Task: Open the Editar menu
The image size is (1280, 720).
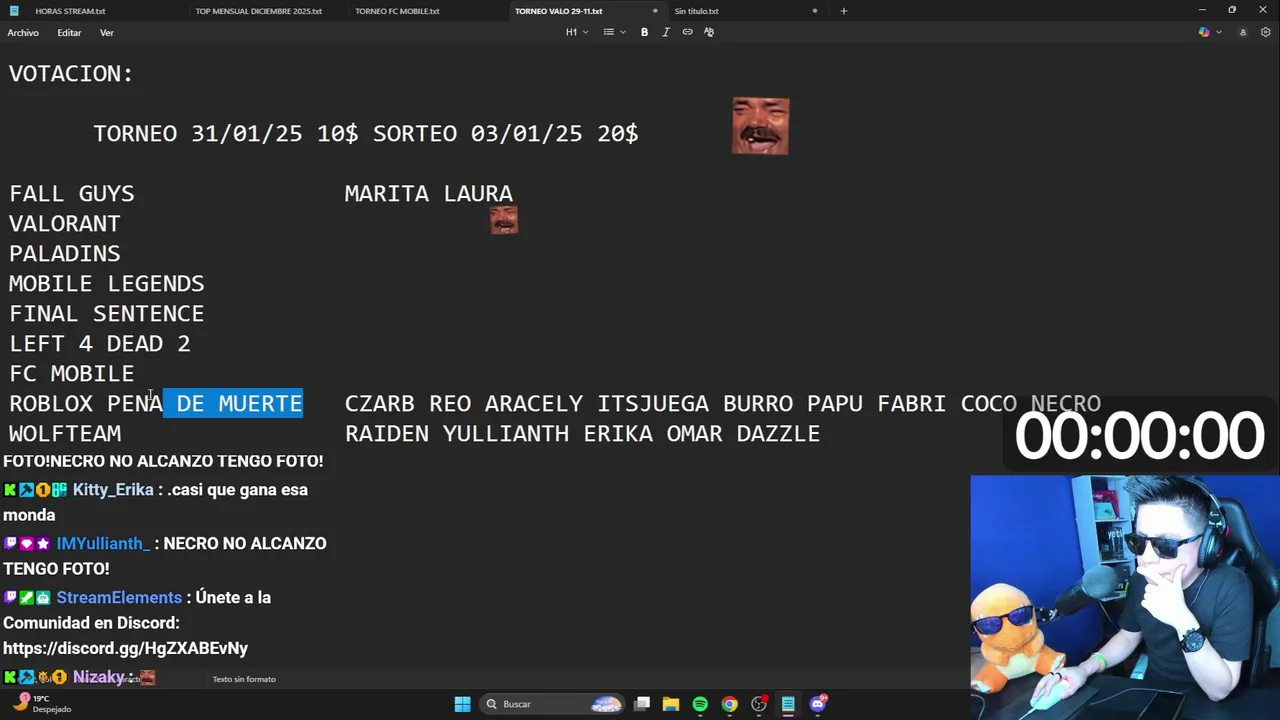Action: pyautogui.click(x=69, y=33)
